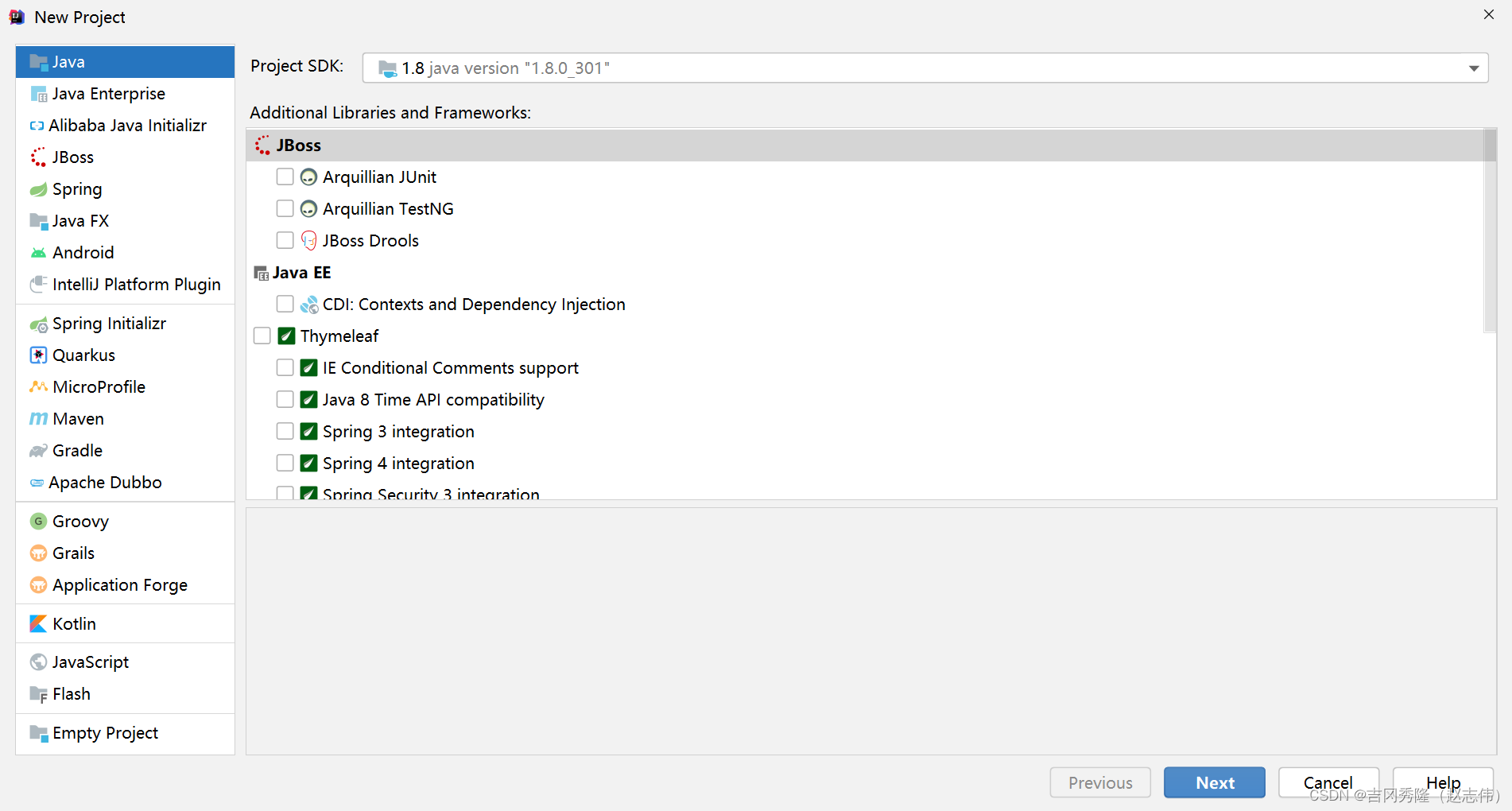Enable the Arquillian JUnit checkbox
Image resolution: width=1512 pixels, height=811 pixels.
click(x=285, y=177)
